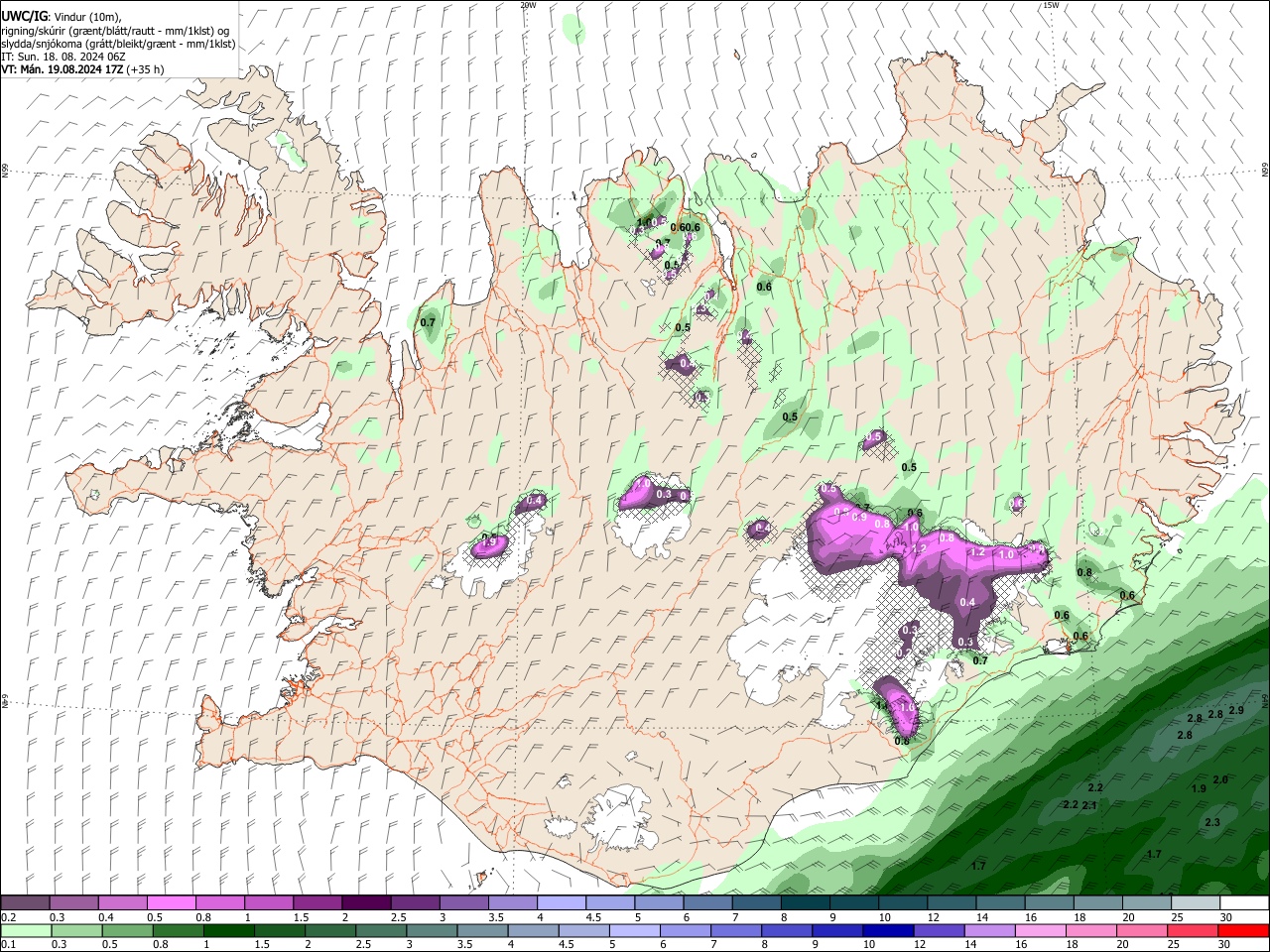The image size is (1270, 952).
Task: Click the 15W longitude label
Action: click(x=1051, y=5)
